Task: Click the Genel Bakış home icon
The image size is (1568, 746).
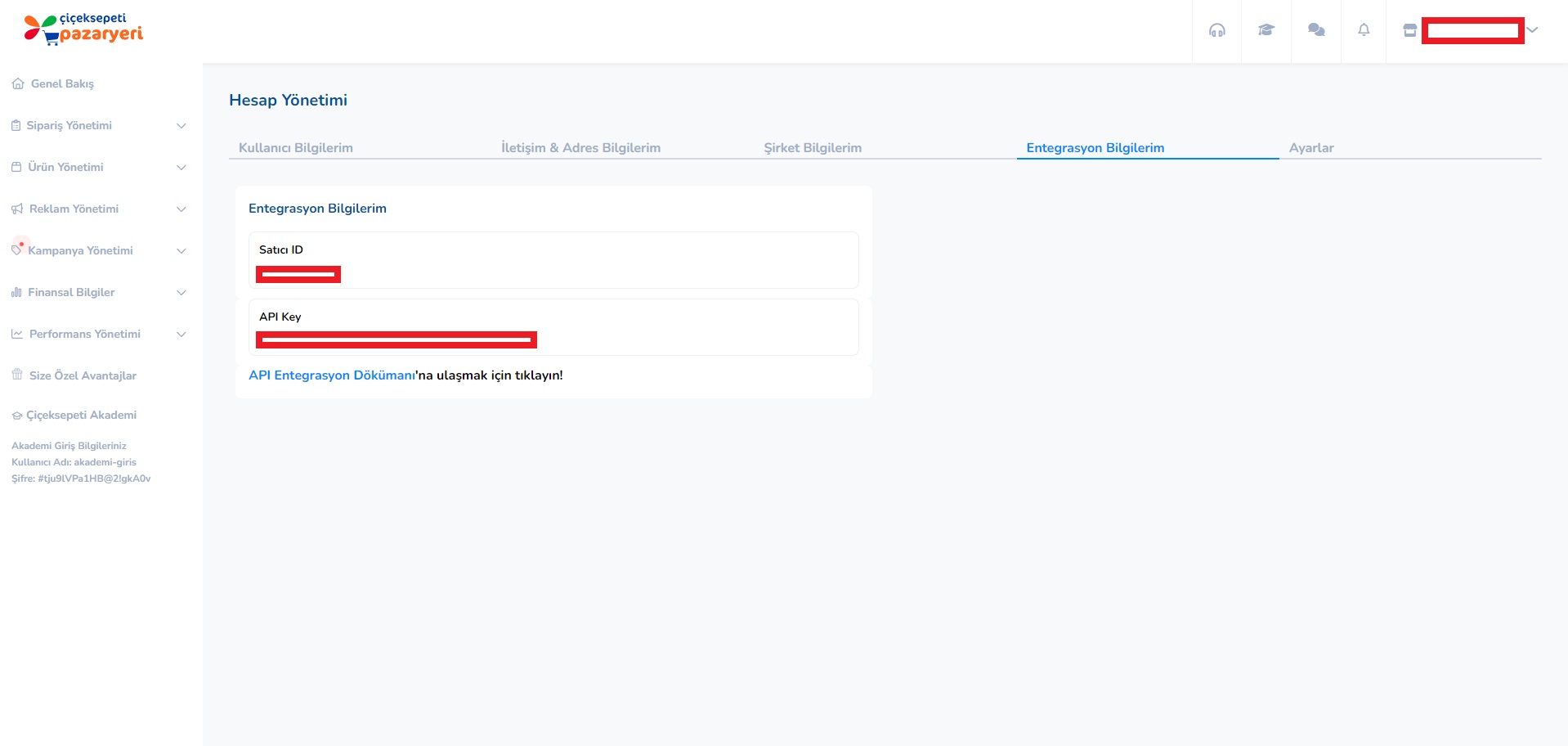Action: [18, 83]
